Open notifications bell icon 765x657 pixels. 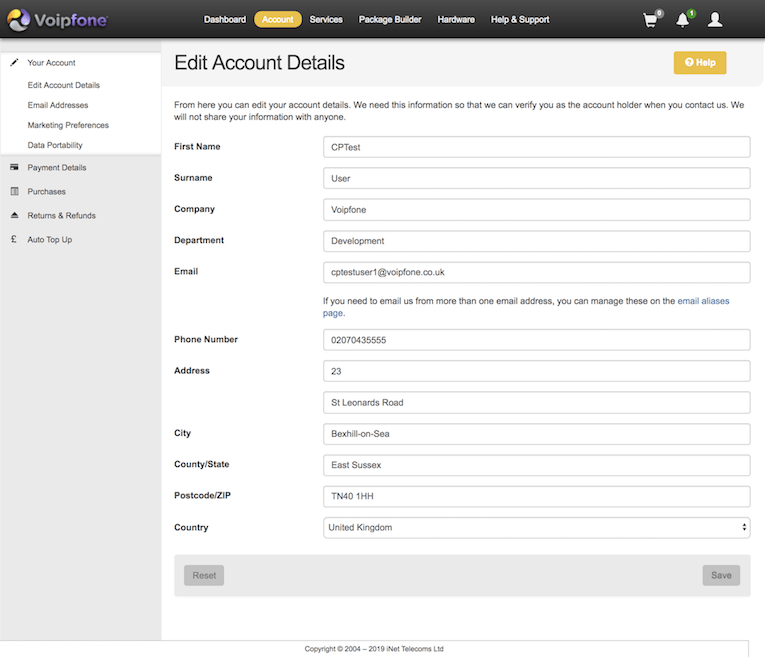684,20
